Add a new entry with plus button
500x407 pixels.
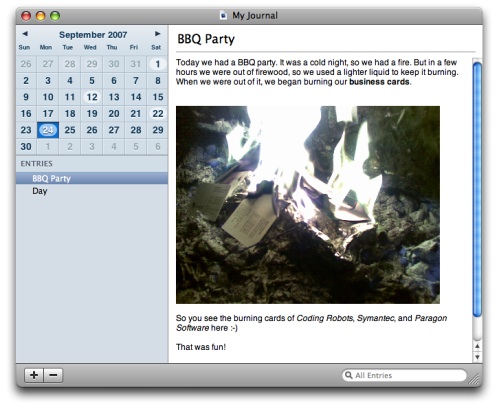click(34, 375)
